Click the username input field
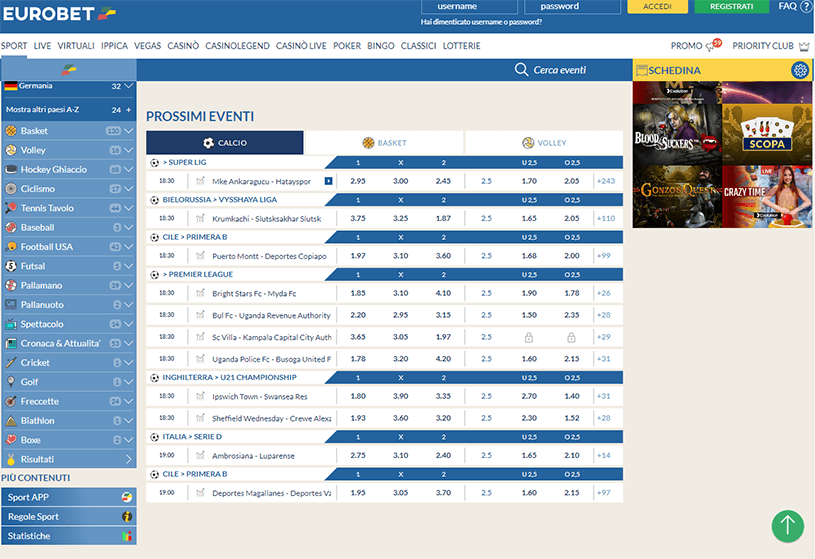This screenshot has width=815, height=559. click(469, 6)
